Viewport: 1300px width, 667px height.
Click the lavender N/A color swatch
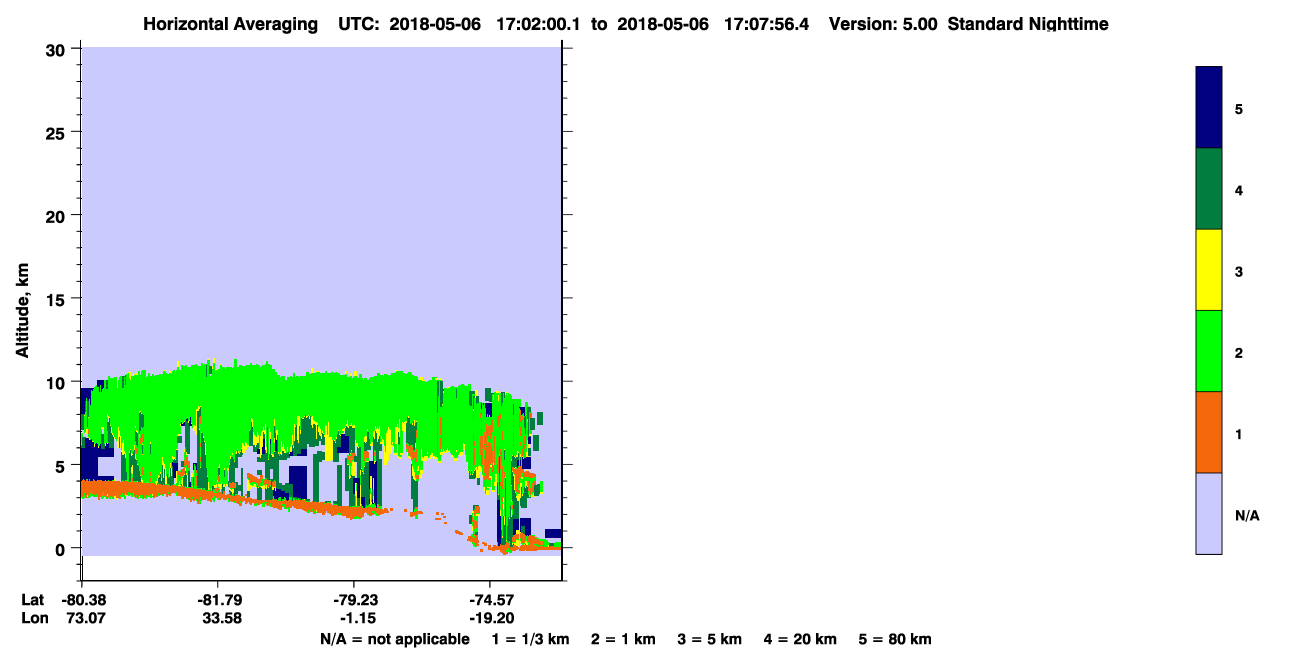pos(1209,513)
